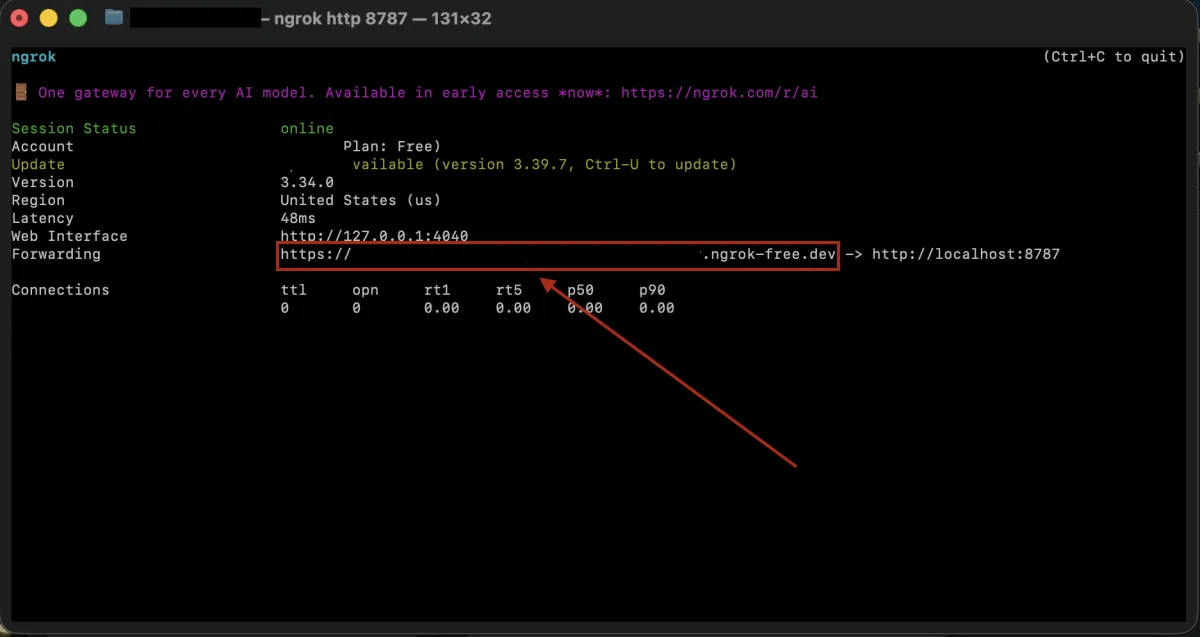Click the 'Connections' label
Image resolution: width=1200 pixels, height=637 pixels.
click(x=60, y=290)
